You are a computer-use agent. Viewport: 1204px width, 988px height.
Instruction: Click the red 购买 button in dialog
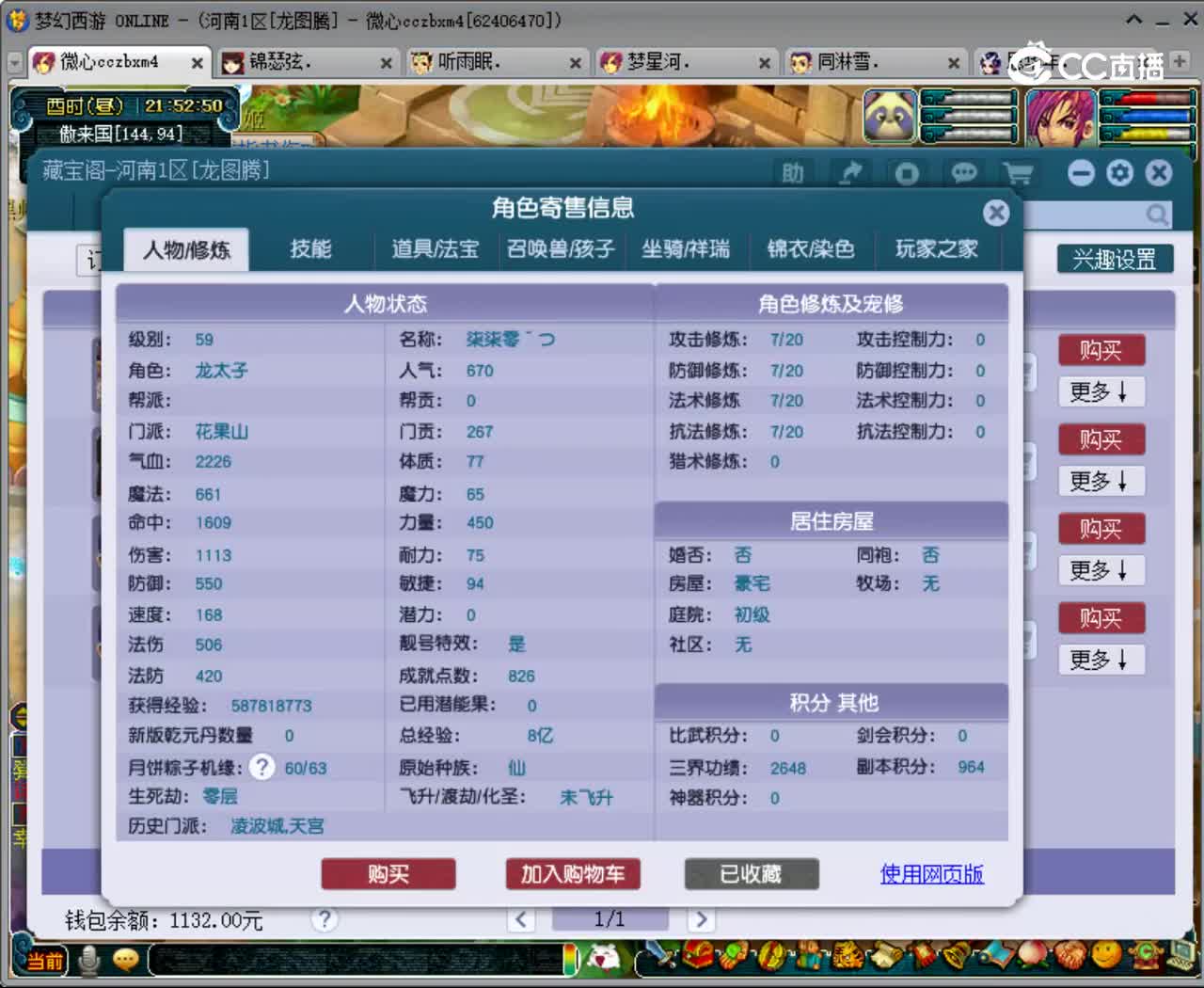tap(388, 874)
